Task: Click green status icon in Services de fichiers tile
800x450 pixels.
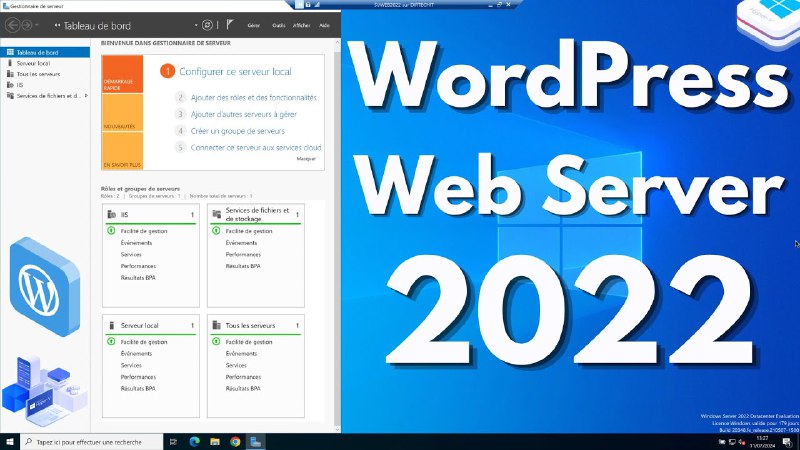Action: coord(216,231)
